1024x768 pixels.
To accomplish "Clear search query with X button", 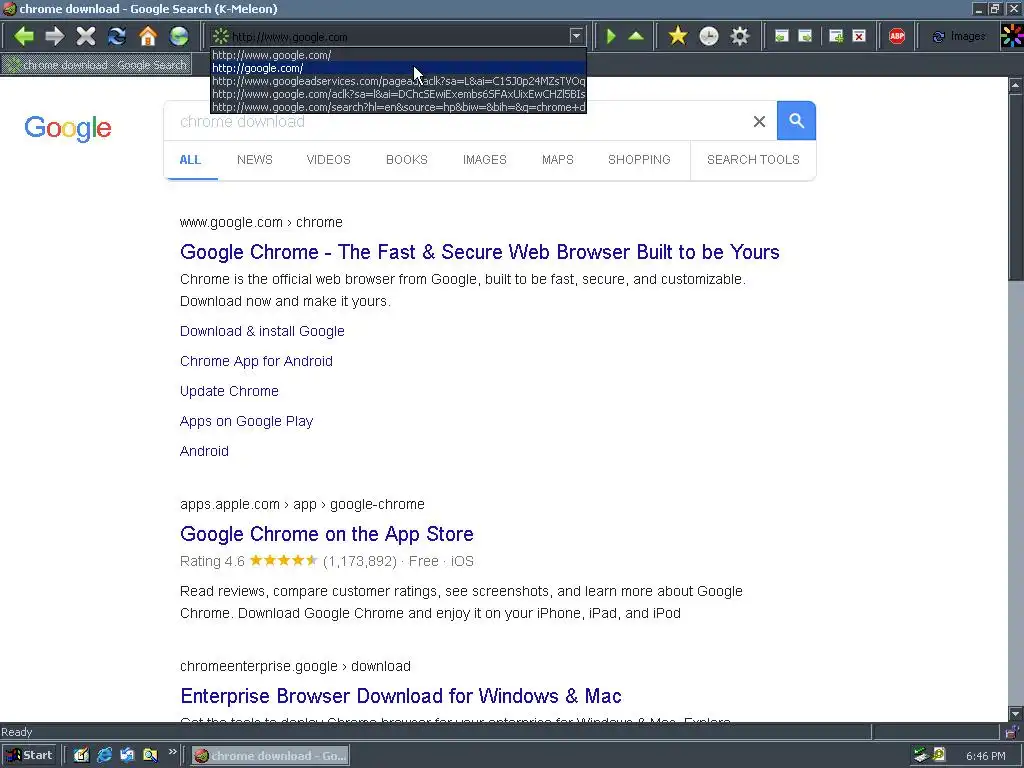I will coord(759,121).
